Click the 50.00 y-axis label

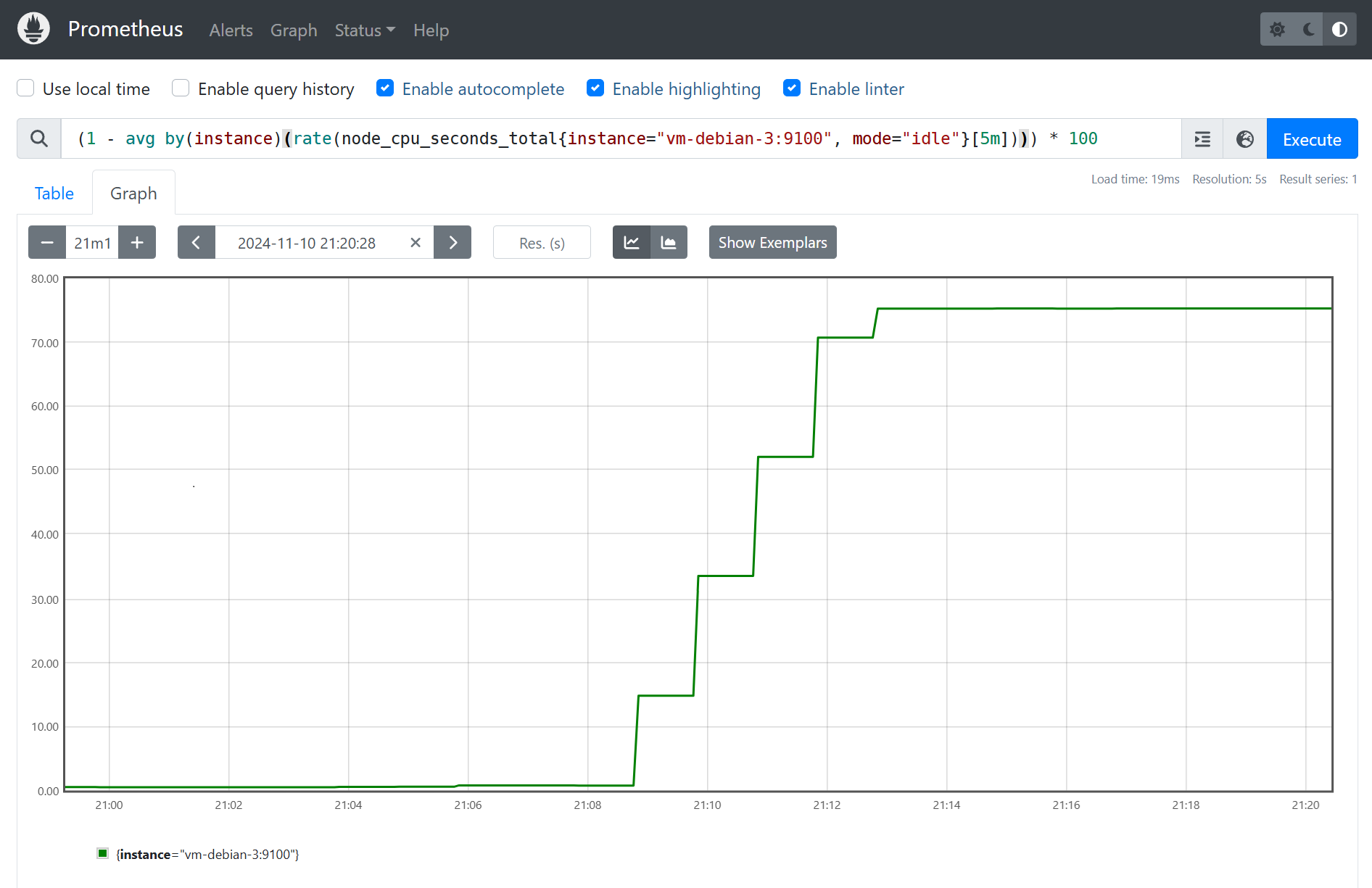pyautogui.click(x=45, y=470)
